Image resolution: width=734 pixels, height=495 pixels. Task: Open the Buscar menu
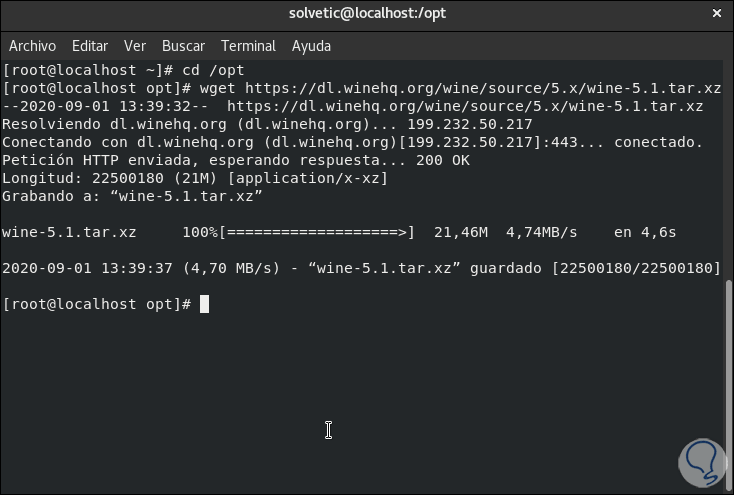click(183, 46)
